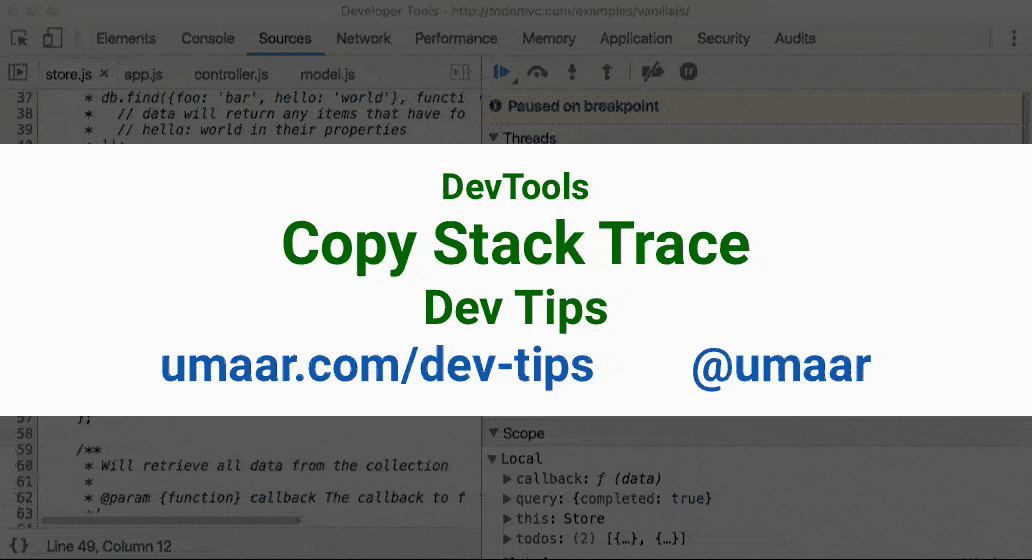The image size is (1032, 560).
Task: Open the Memory panel
Action: [549, 38]
